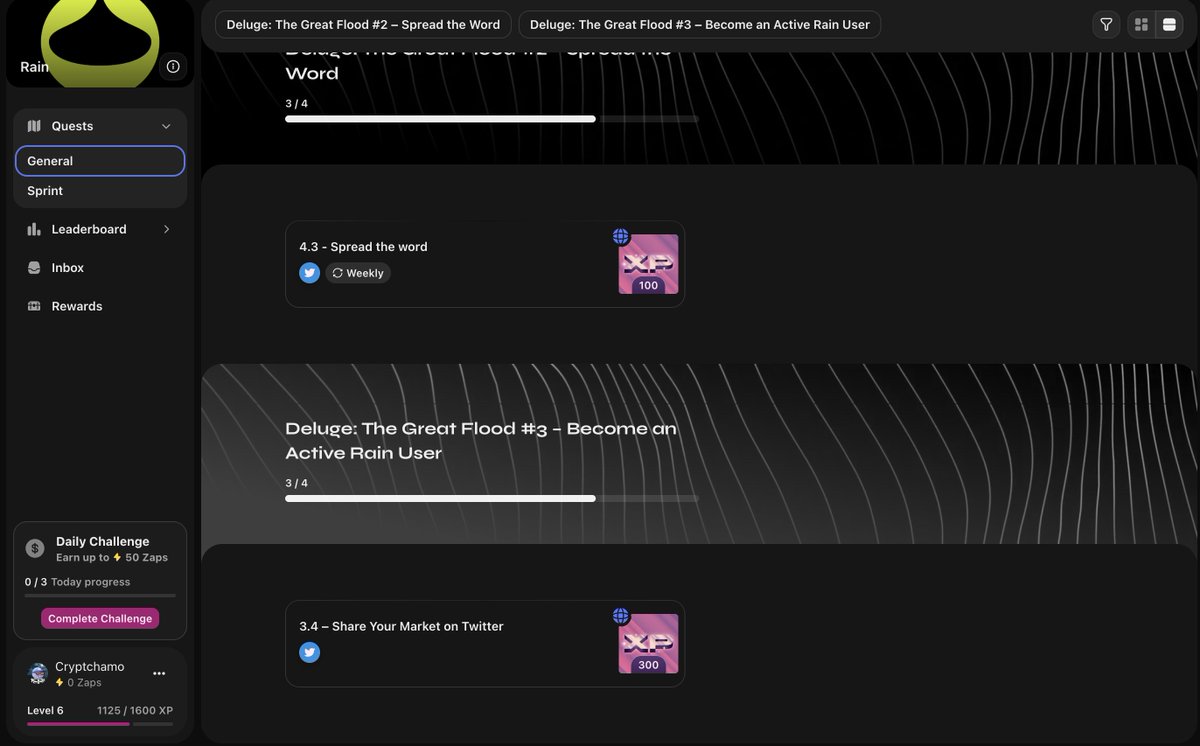Click the Complete Challenge button
The width and height of the screenshot is (1200, 746).
pos(100,618)
